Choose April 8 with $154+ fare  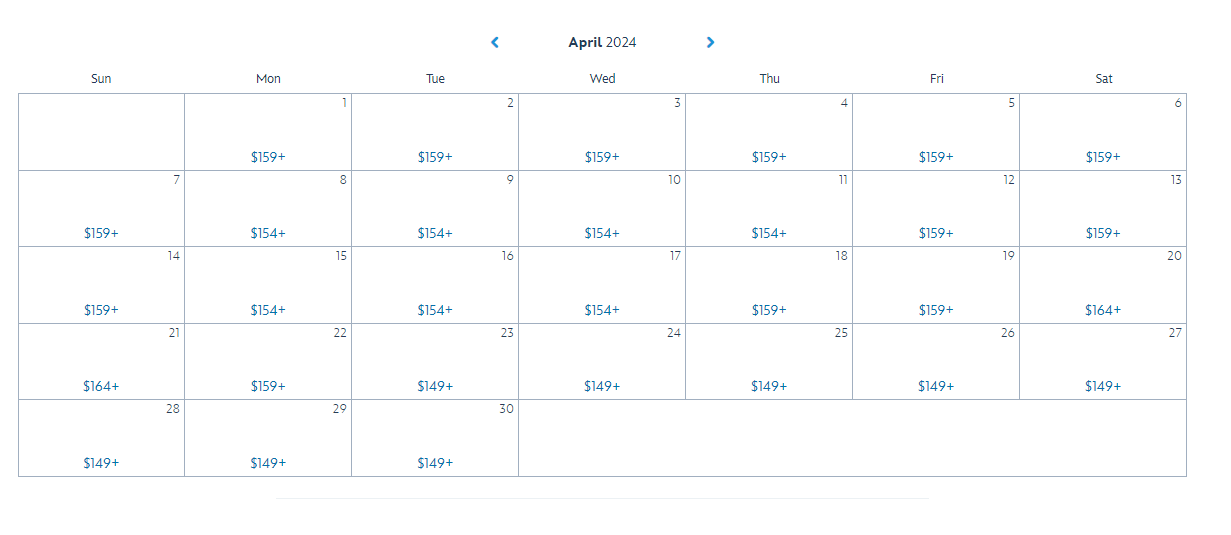click(268, 209)
